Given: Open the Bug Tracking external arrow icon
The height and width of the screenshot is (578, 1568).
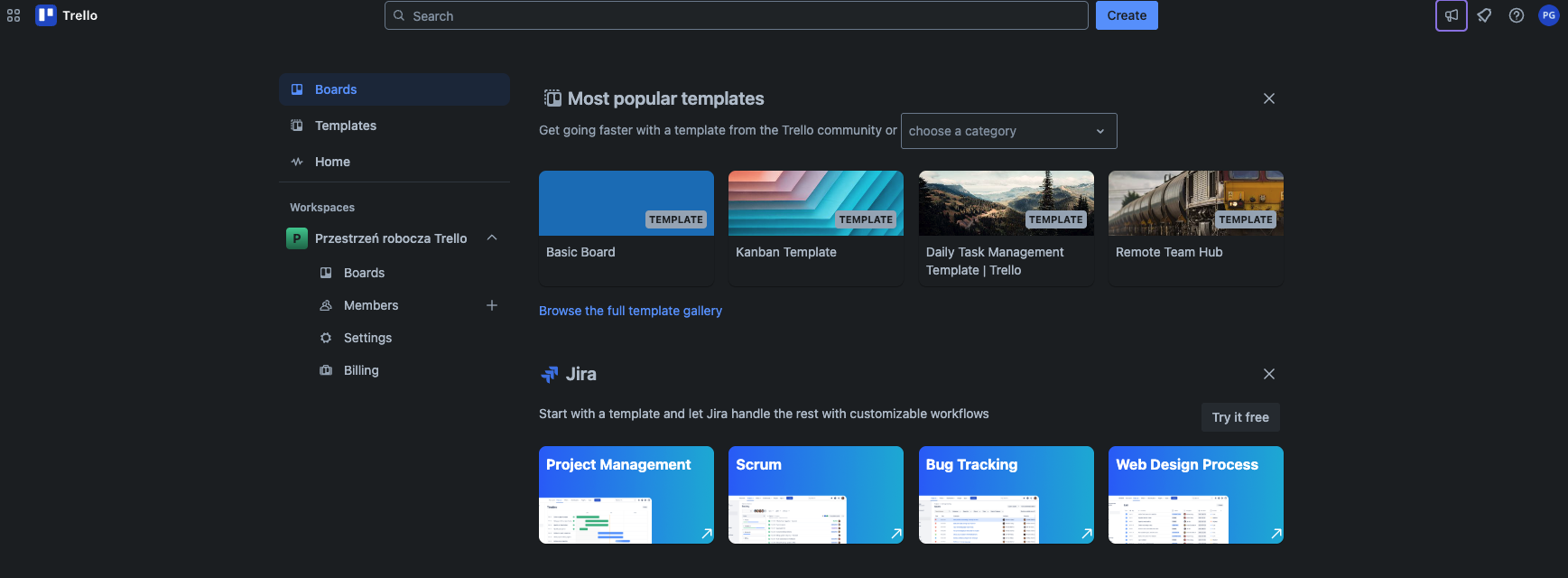Looking at the screenshot, I should [1087, 534].
